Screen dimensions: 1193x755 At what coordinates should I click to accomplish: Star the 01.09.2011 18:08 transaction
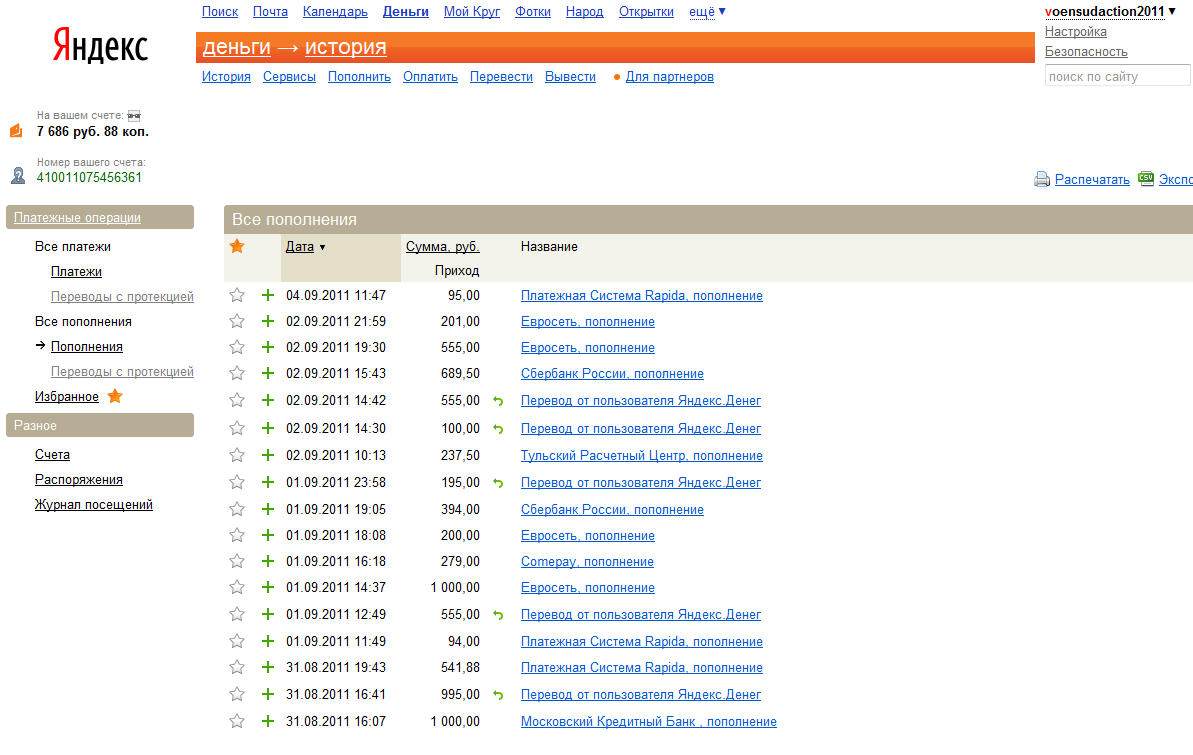tap(237, 535)
